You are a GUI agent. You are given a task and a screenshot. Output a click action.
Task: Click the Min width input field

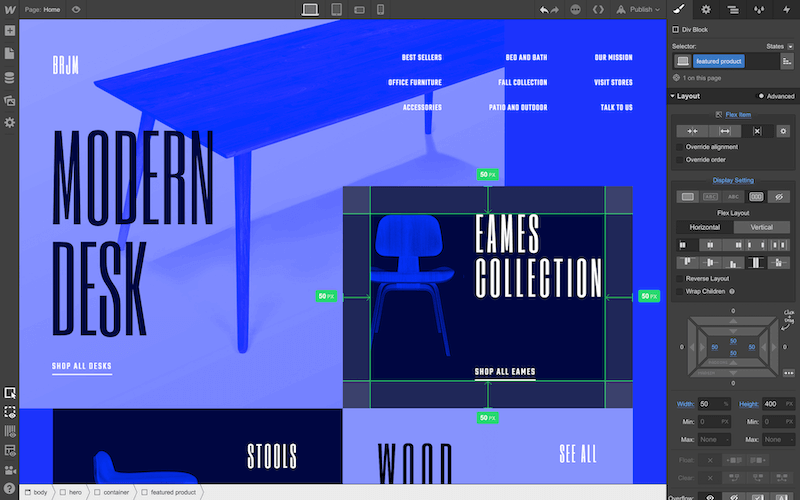[x=714, y=422]
